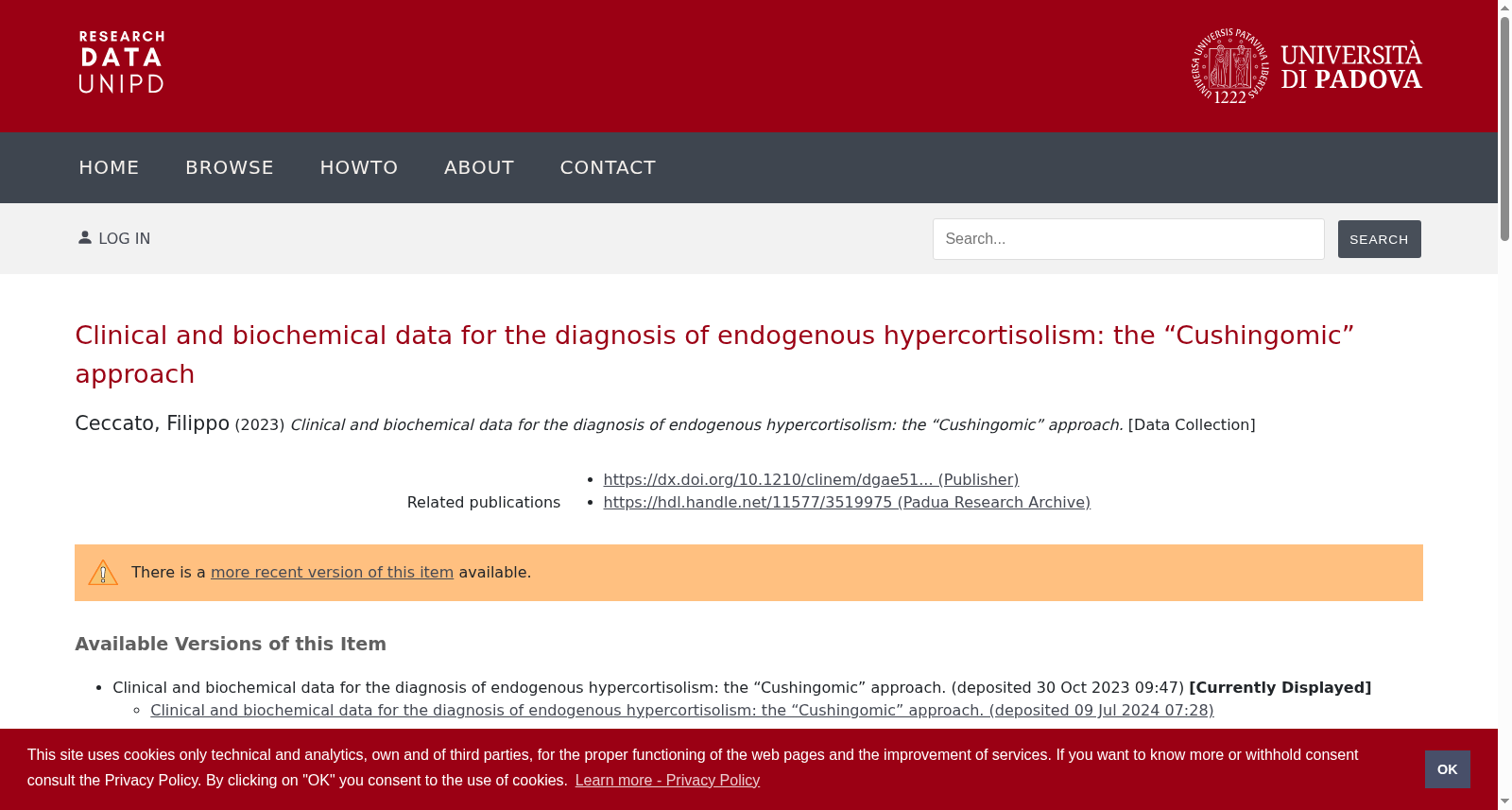Open the dx.doi.org Publisher link
1512x810 pixels.
coord(811,479)
